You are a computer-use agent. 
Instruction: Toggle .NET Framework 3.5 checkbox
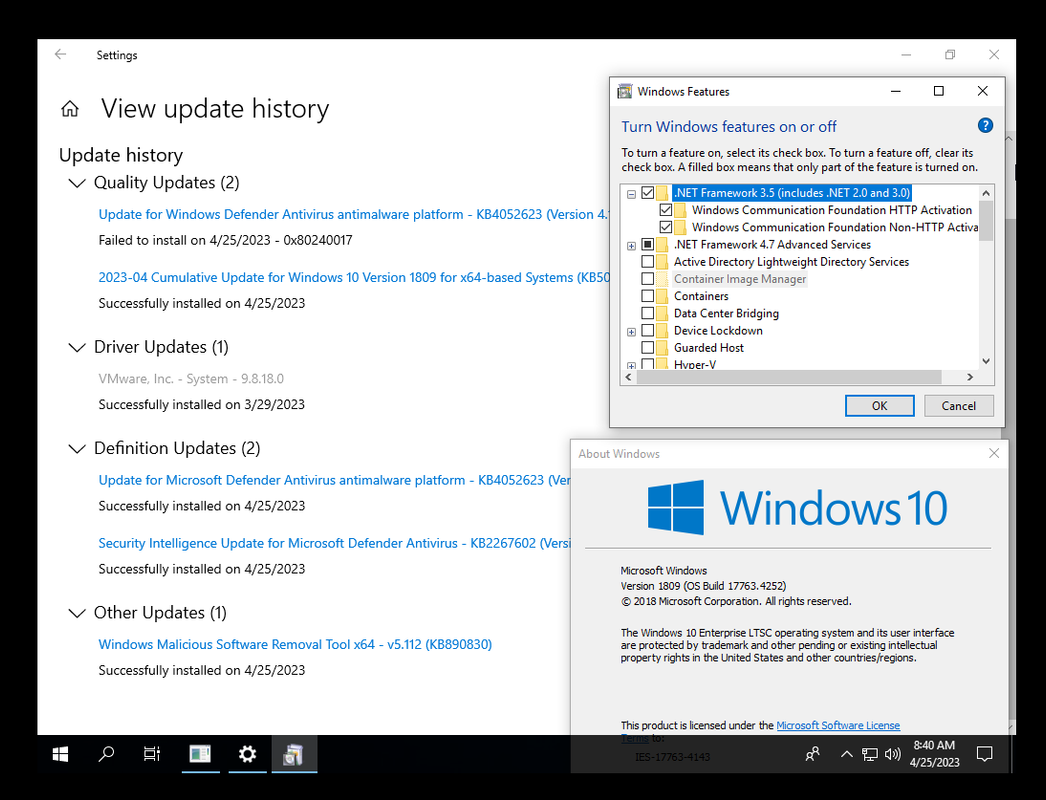[647, 193]
